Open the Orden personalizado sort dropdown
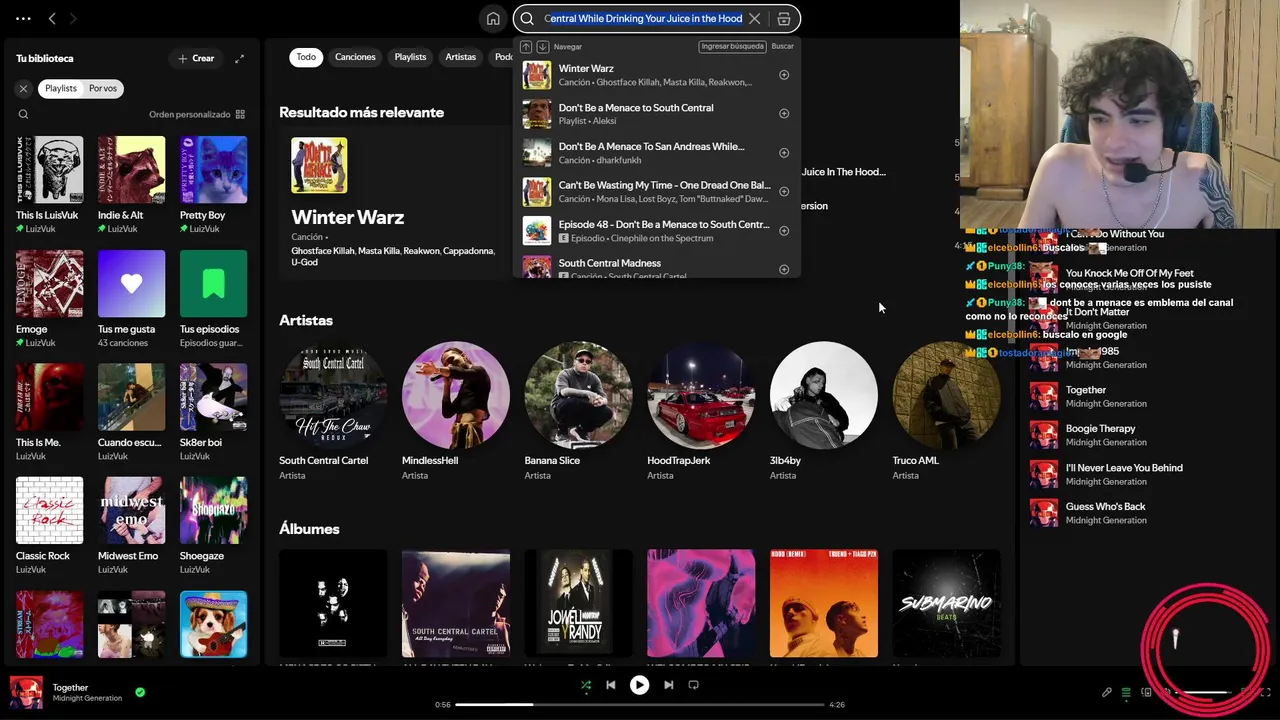Viewport: 1280px width, 720px height. pyautogui.click(x=197, y=114)
